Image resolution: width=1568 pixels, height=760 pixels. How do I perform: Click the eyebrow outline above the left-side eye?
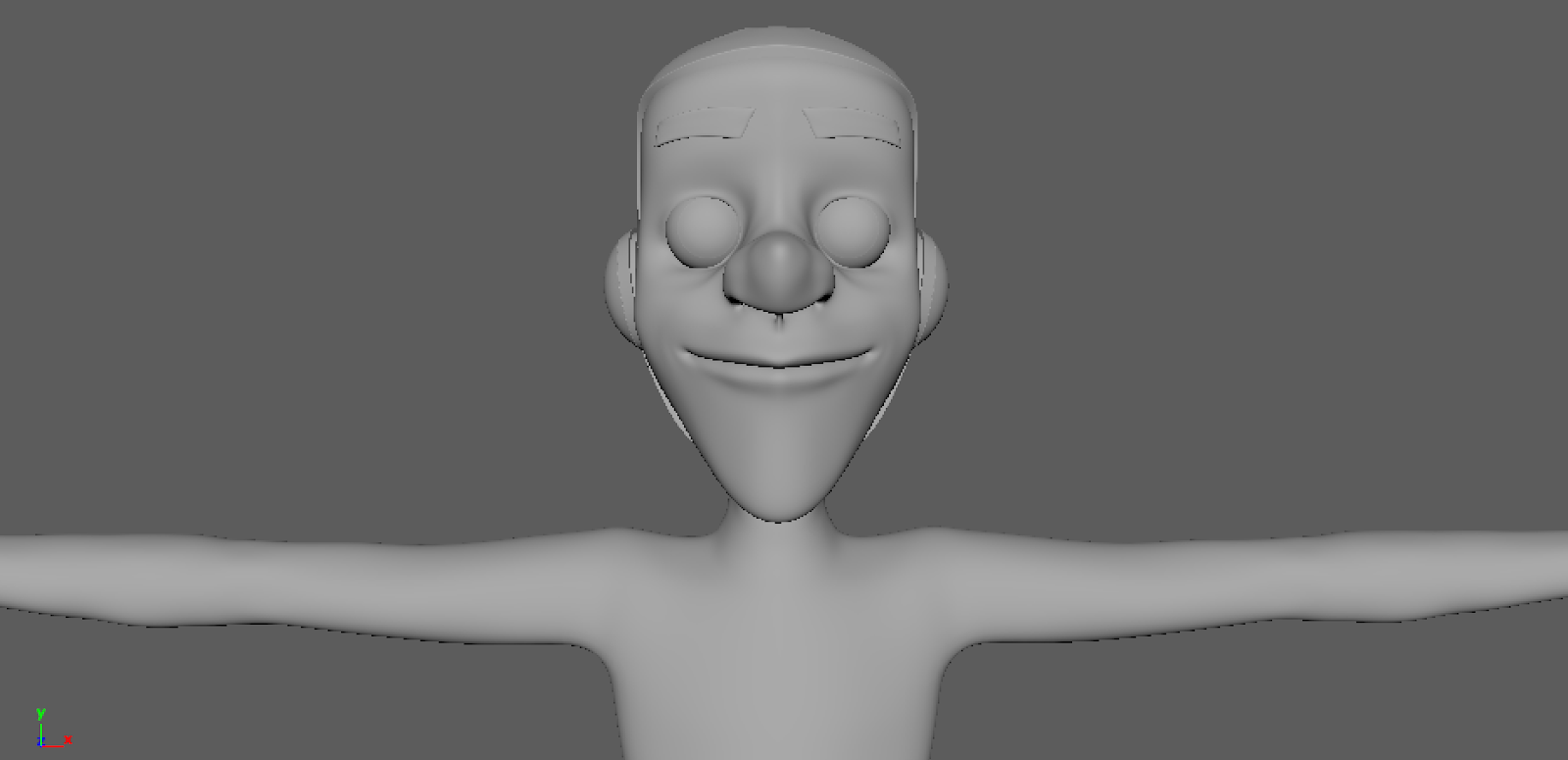pyautogui.click(x=705, y=126)
